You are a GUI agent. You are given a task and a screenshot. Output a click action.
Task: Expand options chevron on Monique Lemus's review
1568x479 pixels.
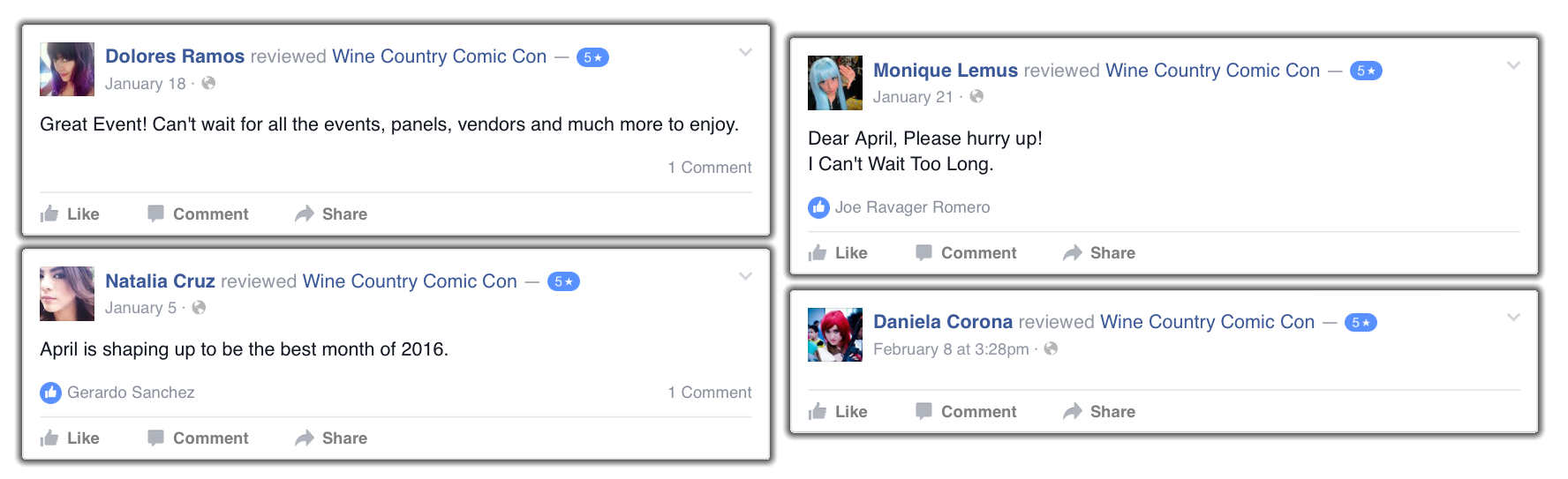point(1513,65)
